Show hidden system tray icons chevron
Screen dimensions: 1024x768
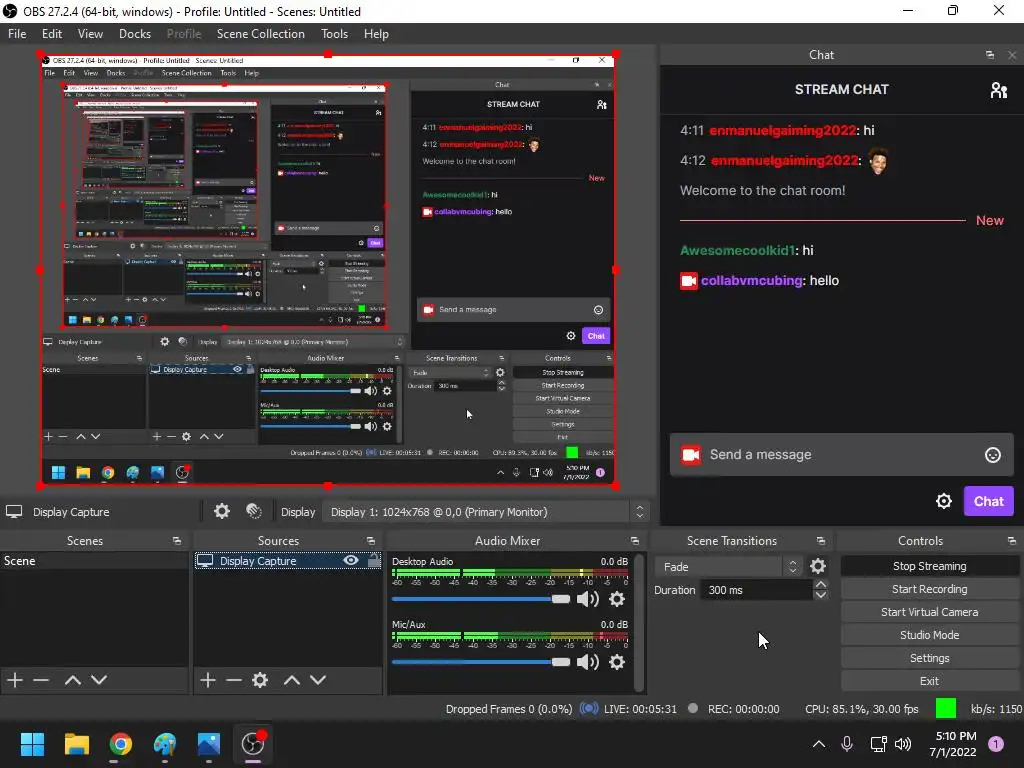(x=818, y=743)
